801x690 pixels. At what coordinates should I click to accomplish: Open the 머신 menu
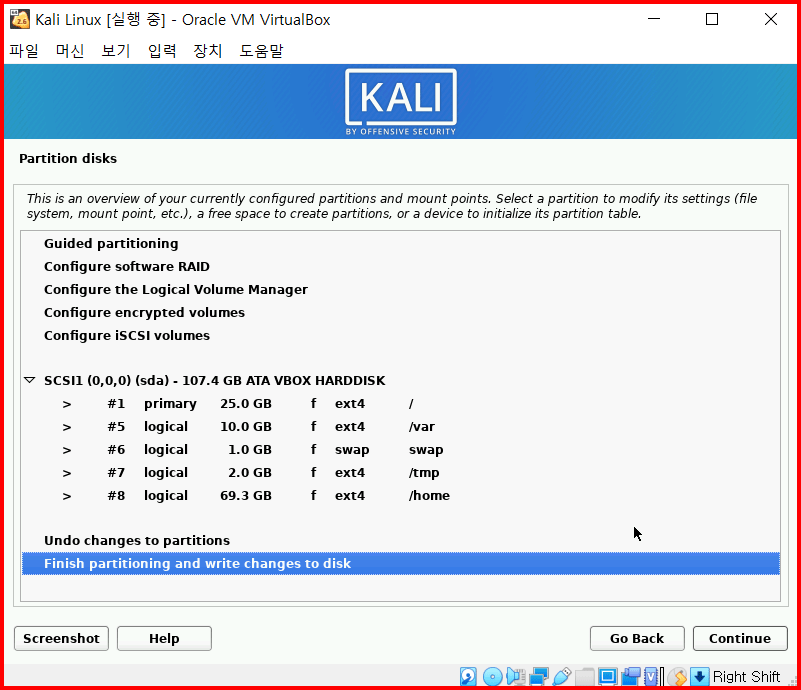(x=70, y=51)
